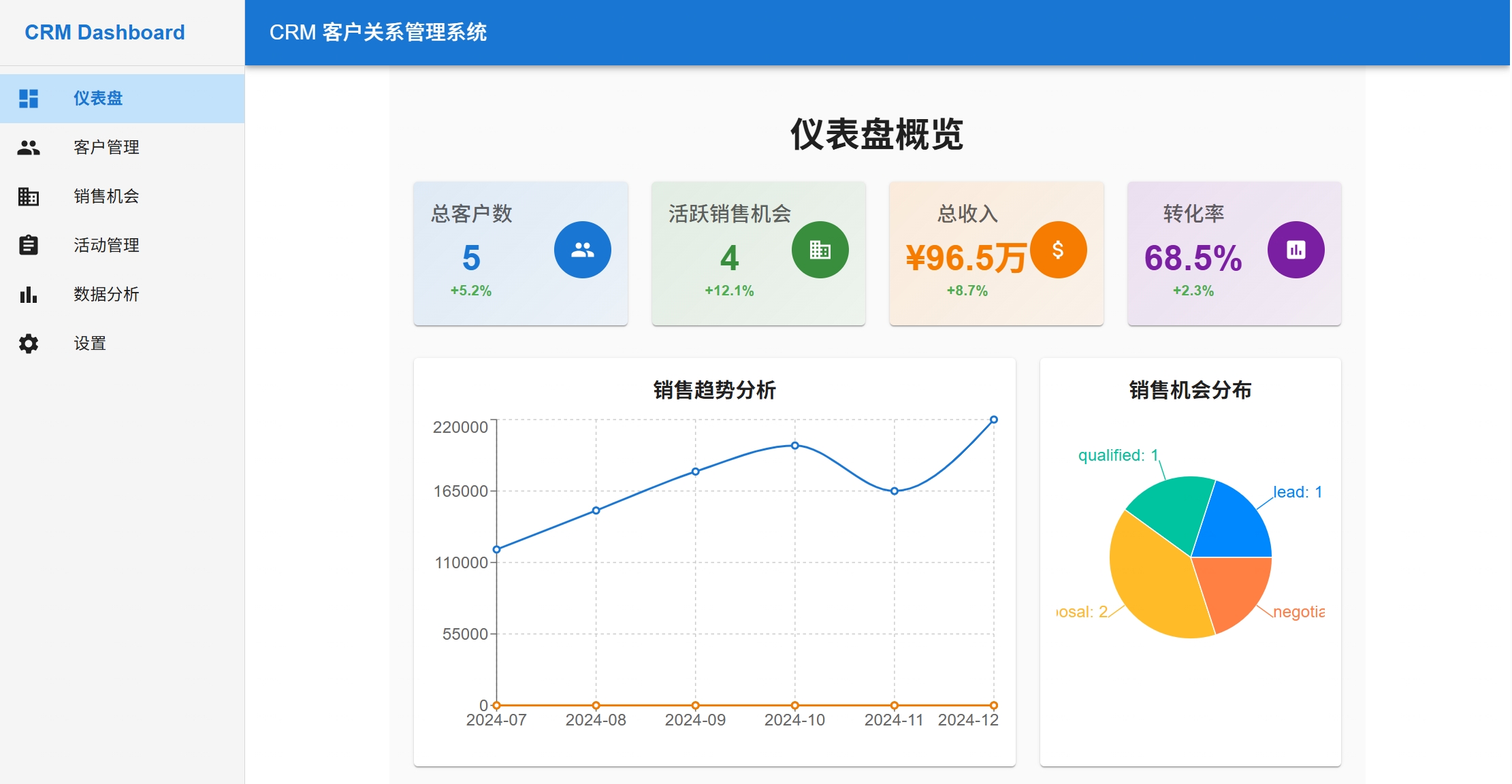The height and width of the screenshot is (784, 1512).
Task: Click the people icon beside 客户管理
Action: (29, 148)
